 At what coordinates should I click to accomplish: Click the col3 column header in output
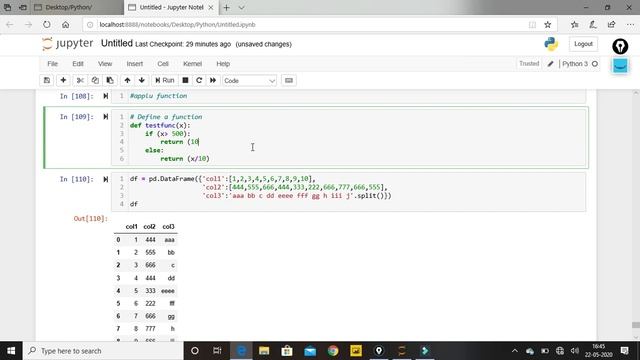tap(168, 227)
